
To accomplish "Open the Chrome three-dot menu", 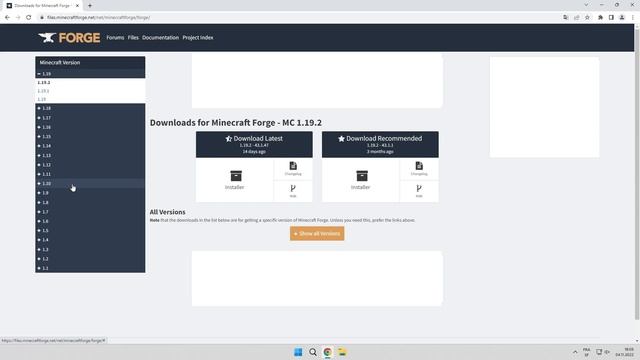I will (x=633, y=18).
